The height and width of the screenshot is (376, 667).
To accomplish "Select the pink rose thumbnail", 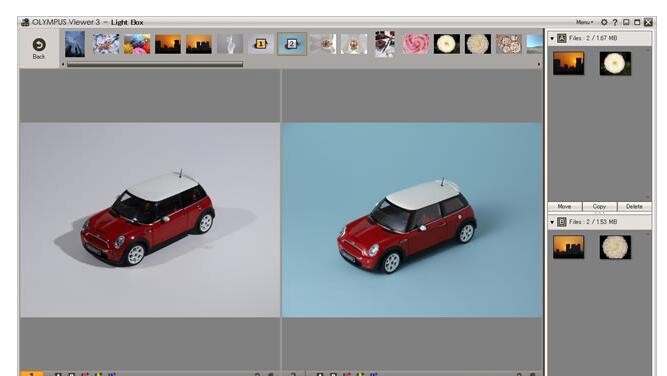I will (x=416, y=44).
